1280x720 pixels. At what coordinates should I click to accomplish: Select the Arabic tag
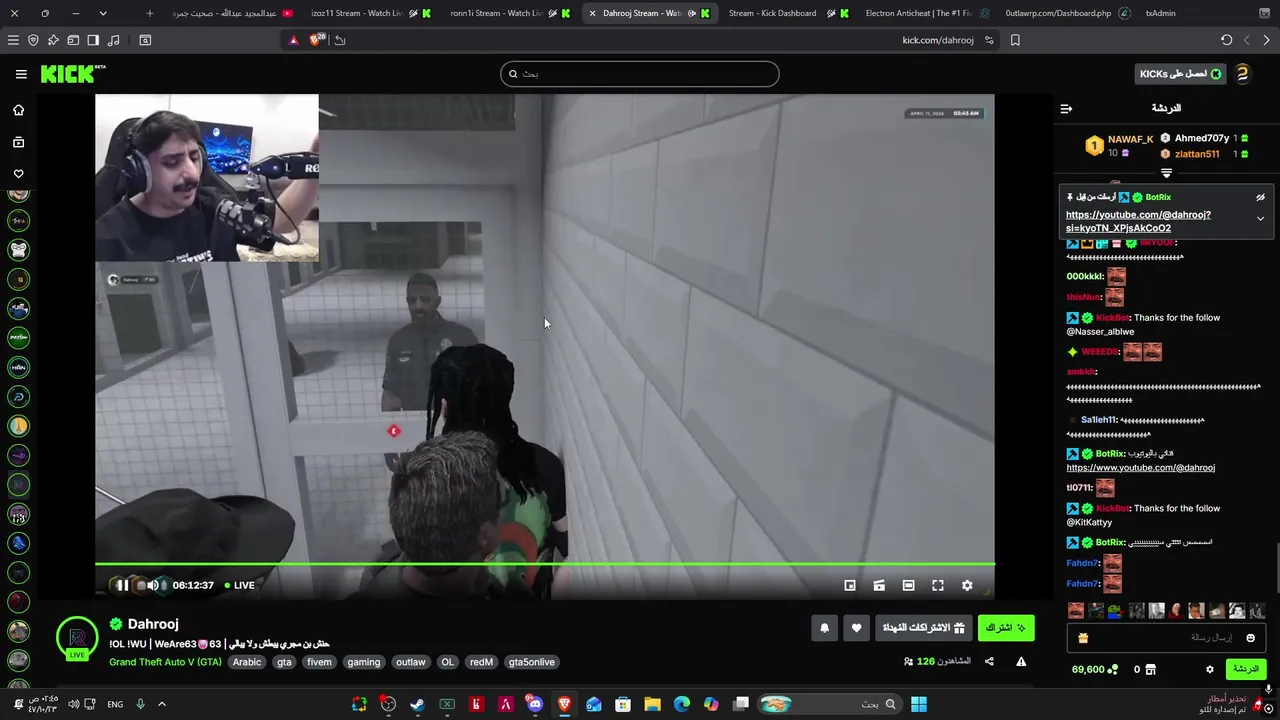[x=247, y=662]
